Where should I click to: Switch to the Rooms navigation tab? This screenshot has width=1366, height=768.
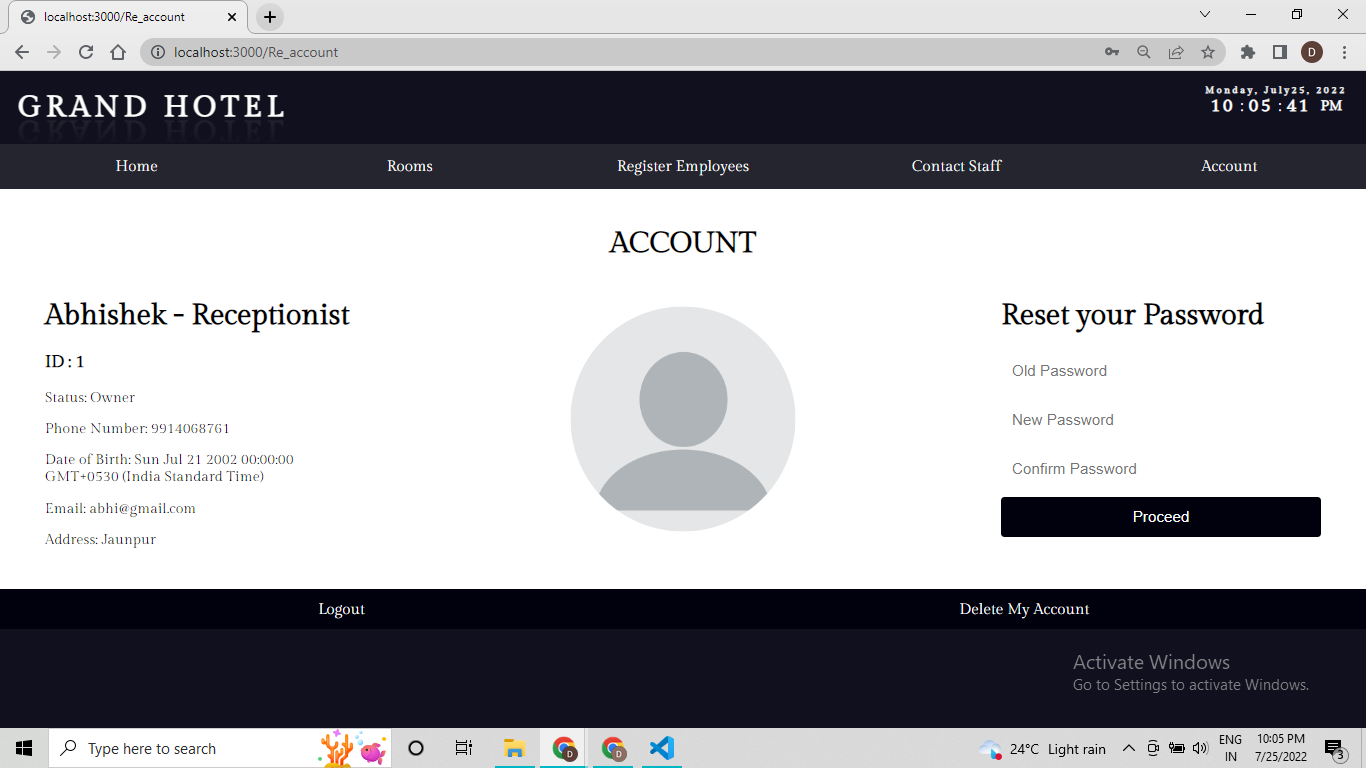(x=409, y=166)
